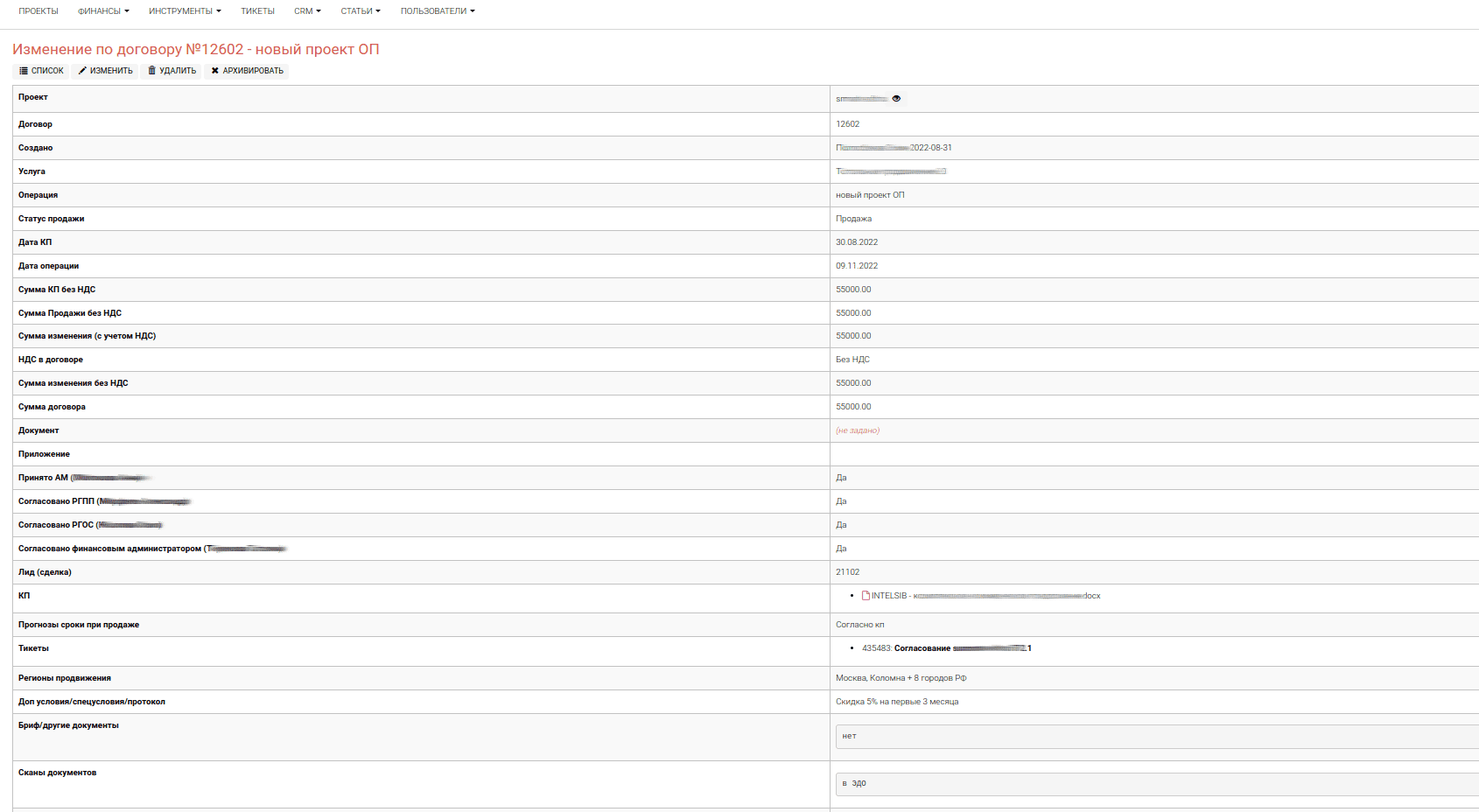Toggle the eye icon next to the project name
Screen dimensions: 1479x812
pyautogui.click(x=896, y=99)
